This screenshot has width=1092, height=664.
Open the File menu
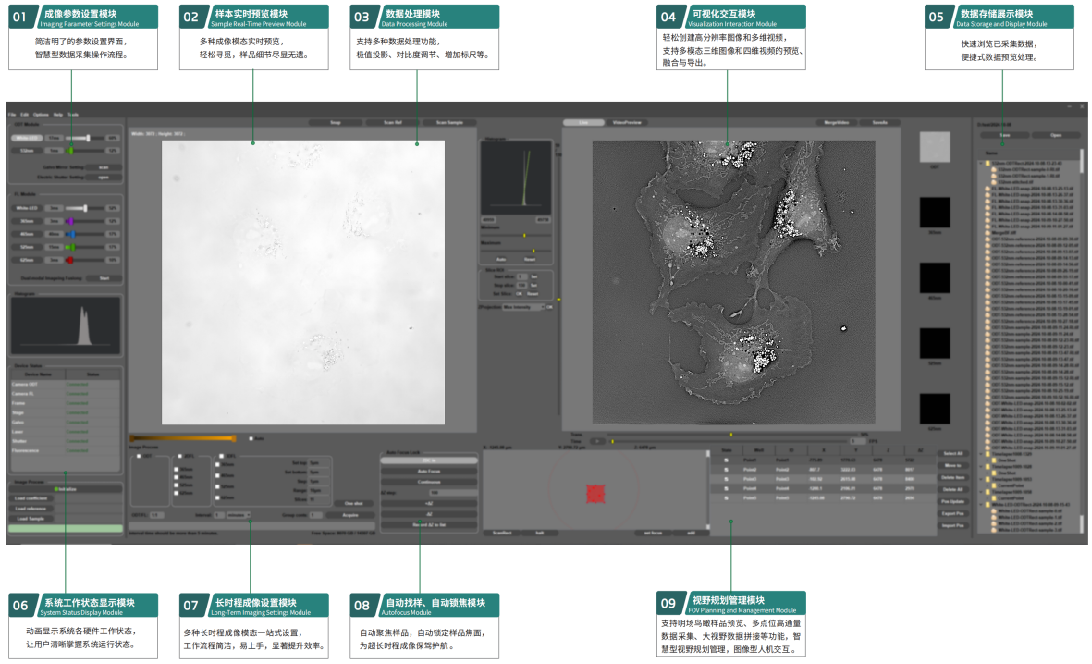pos(12,115)
